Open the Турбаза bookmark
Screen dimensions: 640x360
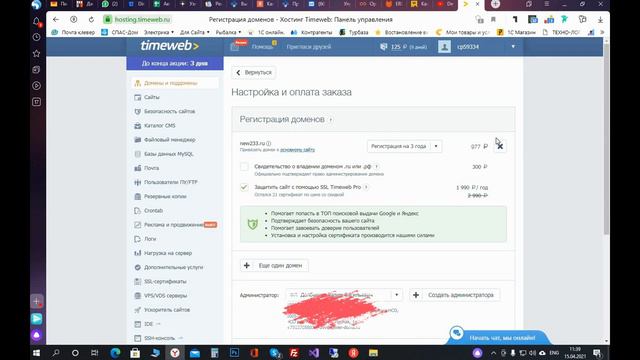pyautogui.click(x=354, y=32)
